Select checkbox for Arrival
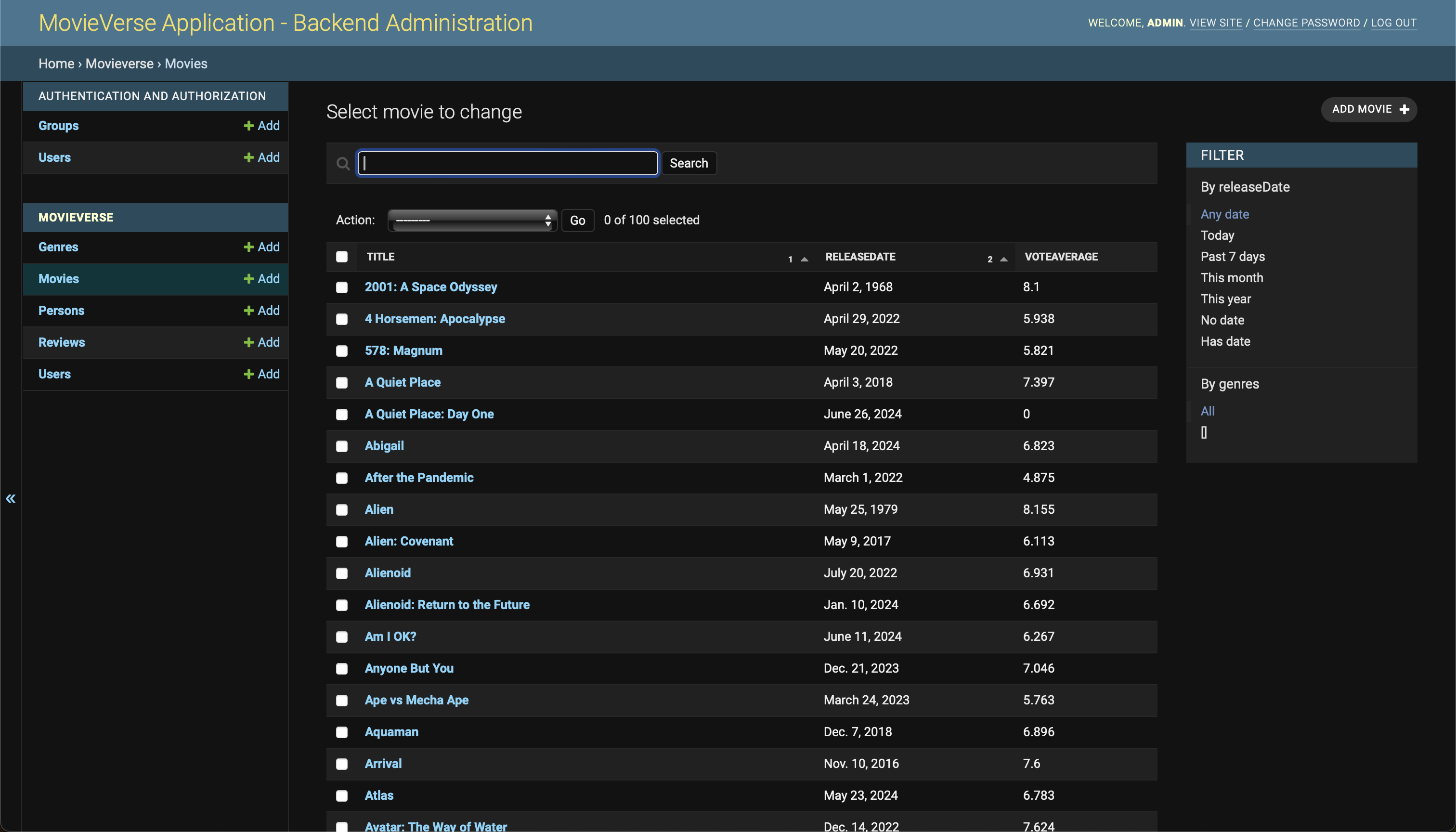 [x=342, y=764]
